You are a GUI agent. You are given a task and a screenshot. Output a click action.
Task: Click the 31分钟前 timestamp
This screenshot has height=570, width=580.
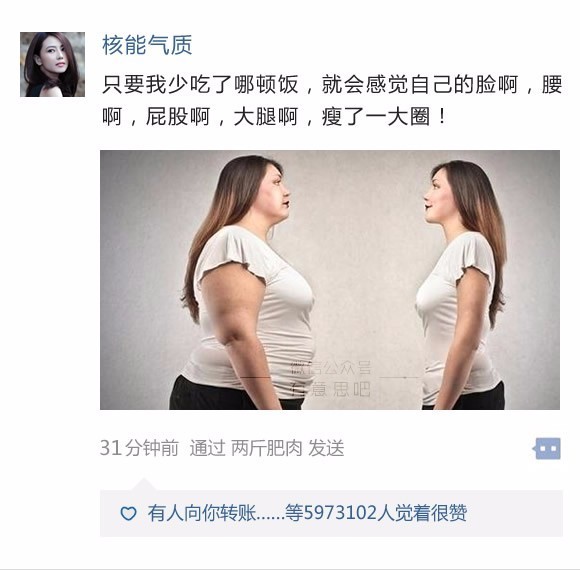(139, 448)
